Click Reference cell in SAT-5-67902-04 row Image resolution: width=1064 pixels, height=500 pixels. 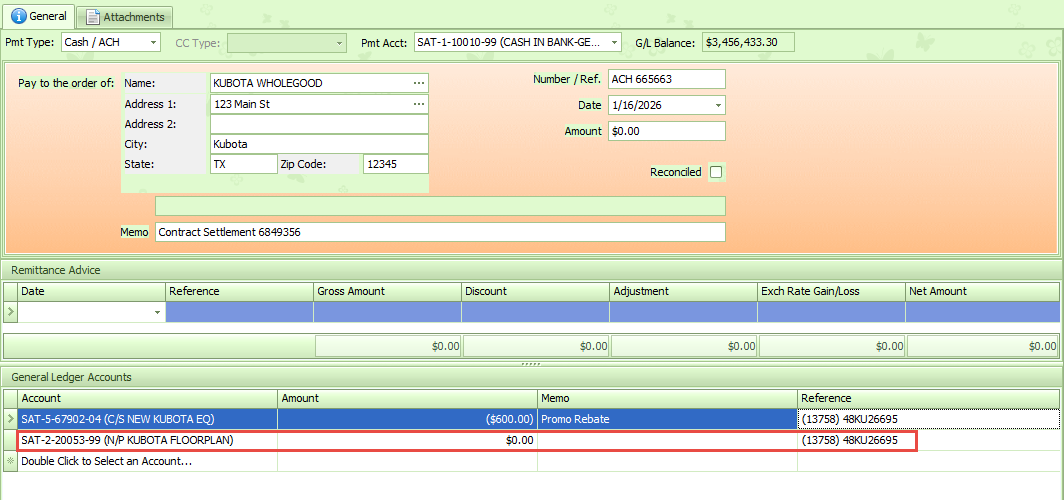(x=928, y=419)
